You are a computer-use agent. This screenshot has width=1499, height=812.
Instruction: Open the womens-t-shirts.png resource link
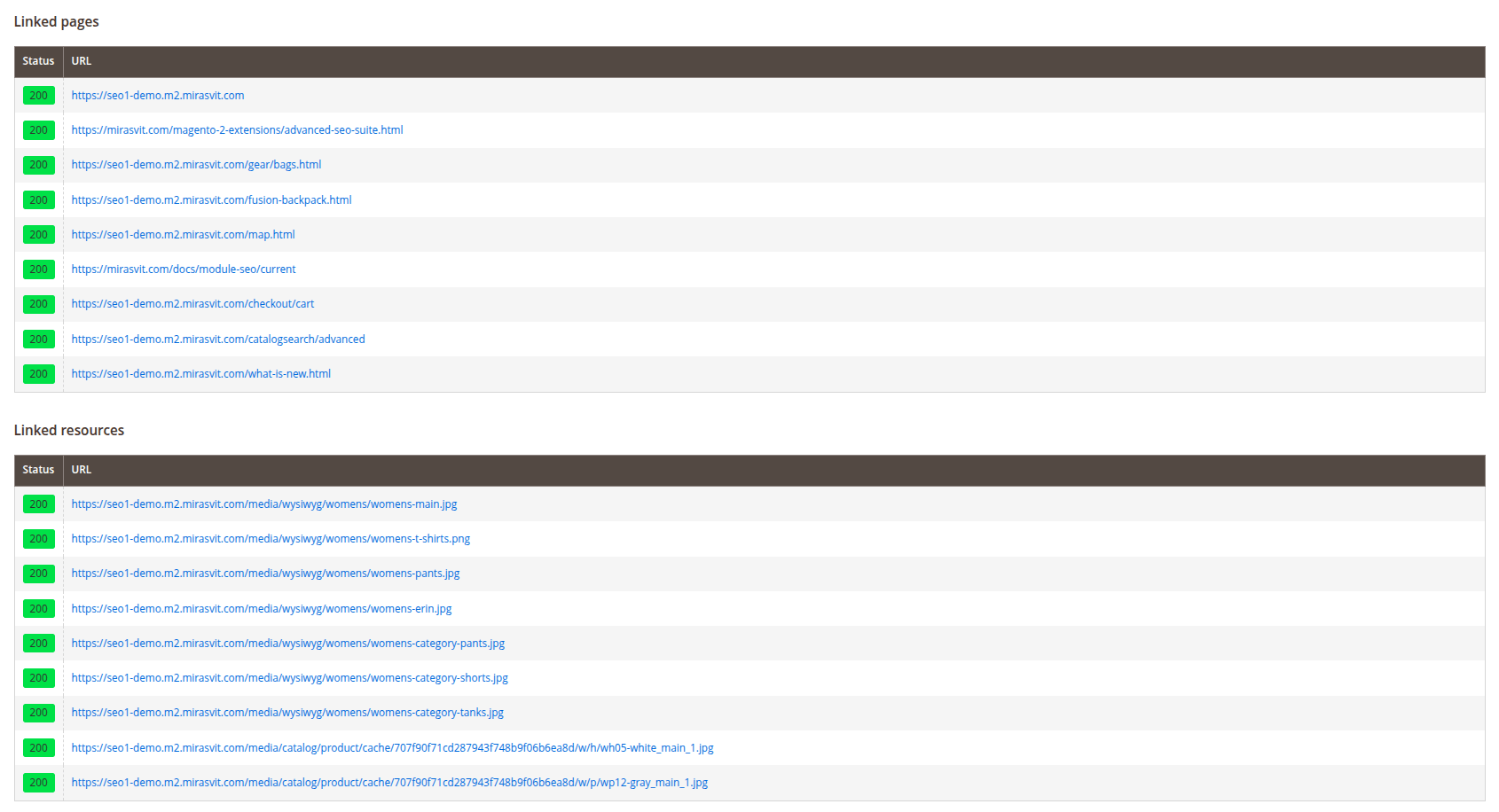(x=271, y=538)
